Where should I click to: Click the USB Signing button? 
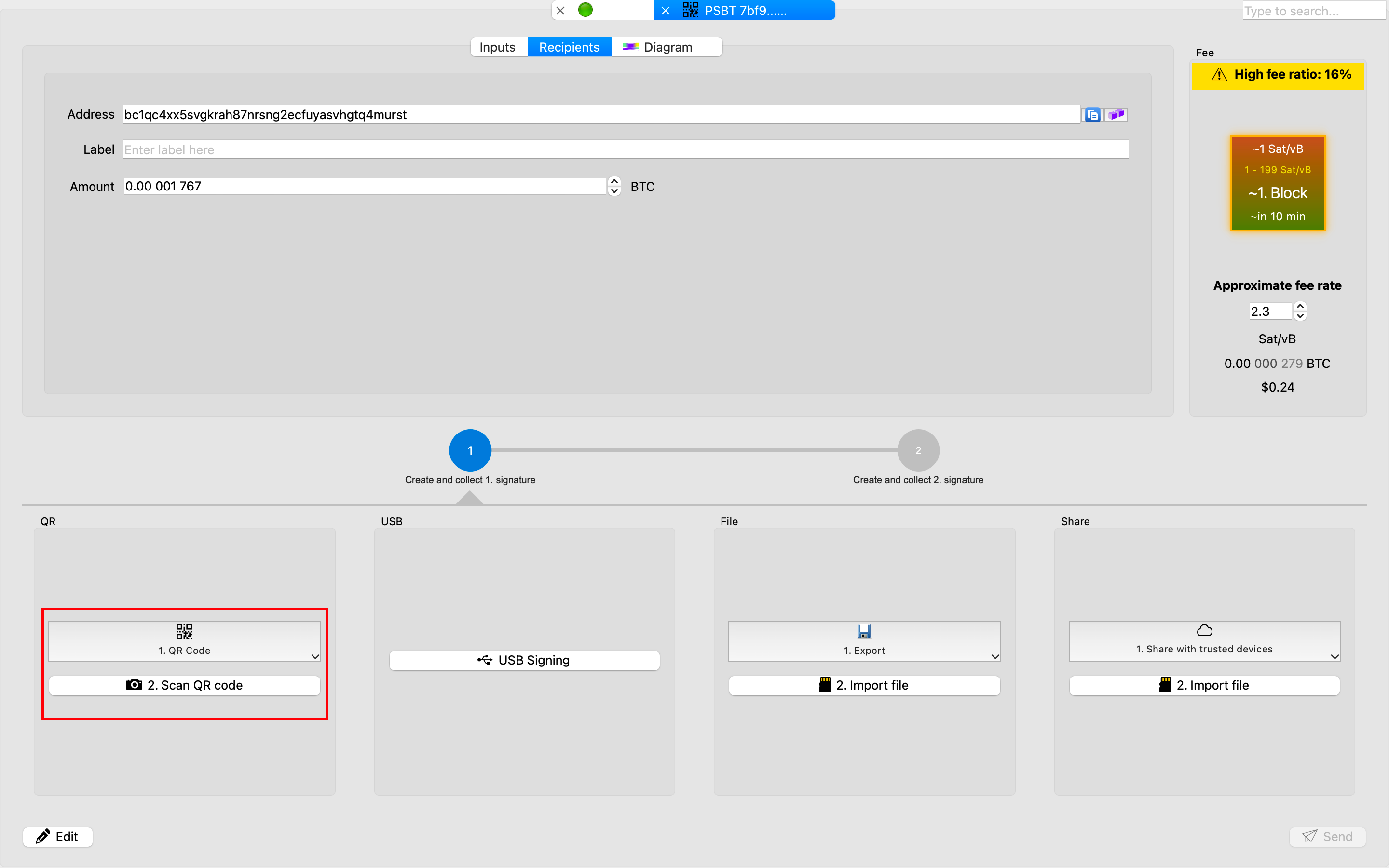[x=524, y=660]
